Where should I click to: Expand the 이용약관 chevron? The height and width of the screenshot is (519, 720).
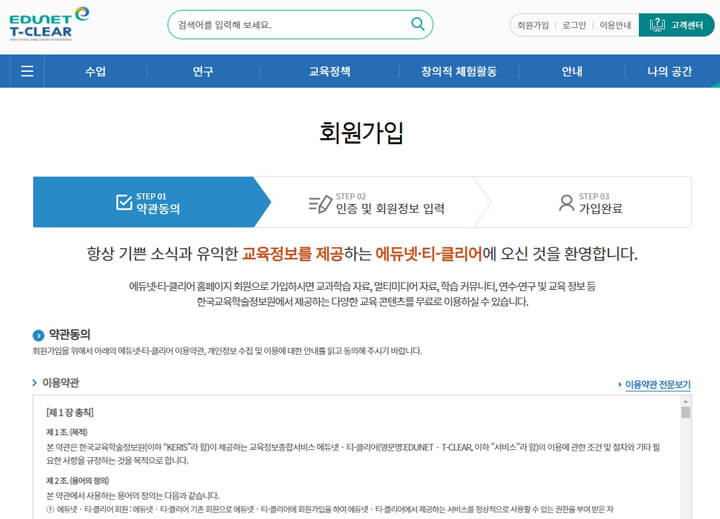point(34,383)
